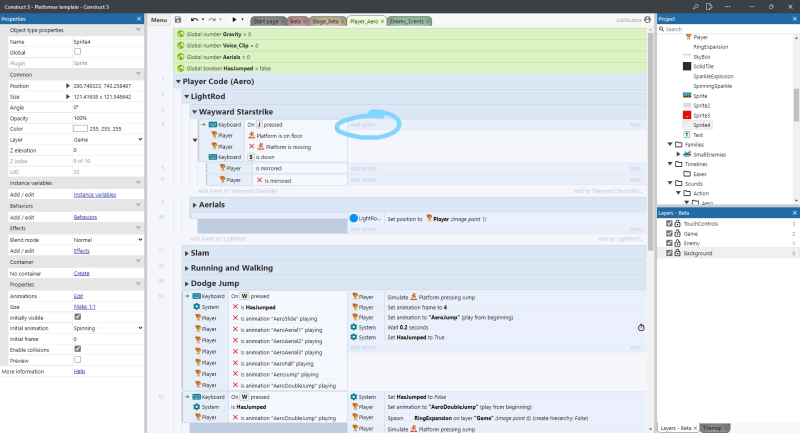Toggle Game layer visibility checkbox
Viewport: 800px width, 433px height.
tap(669, 233)
